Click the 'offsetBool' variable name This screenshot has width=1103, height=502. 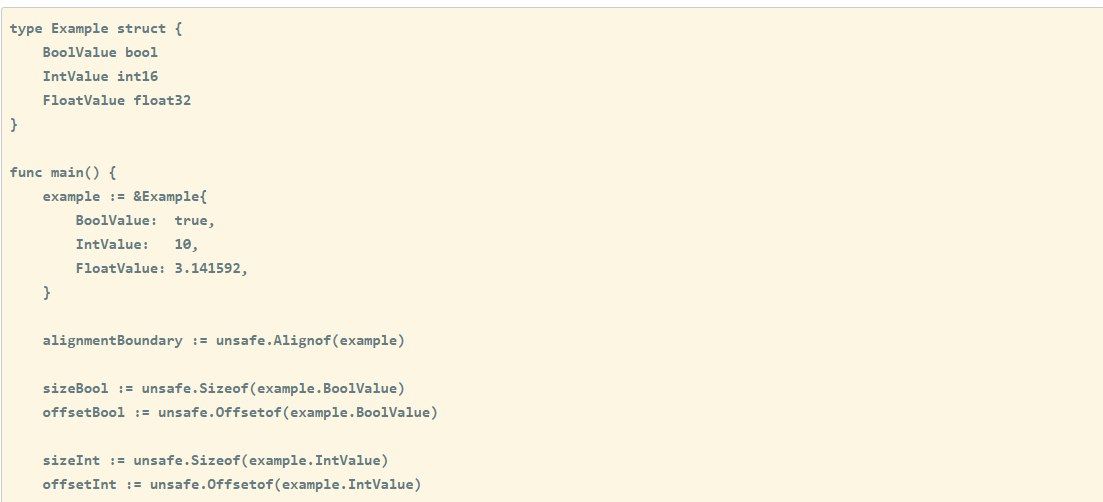tap(84, 412)
